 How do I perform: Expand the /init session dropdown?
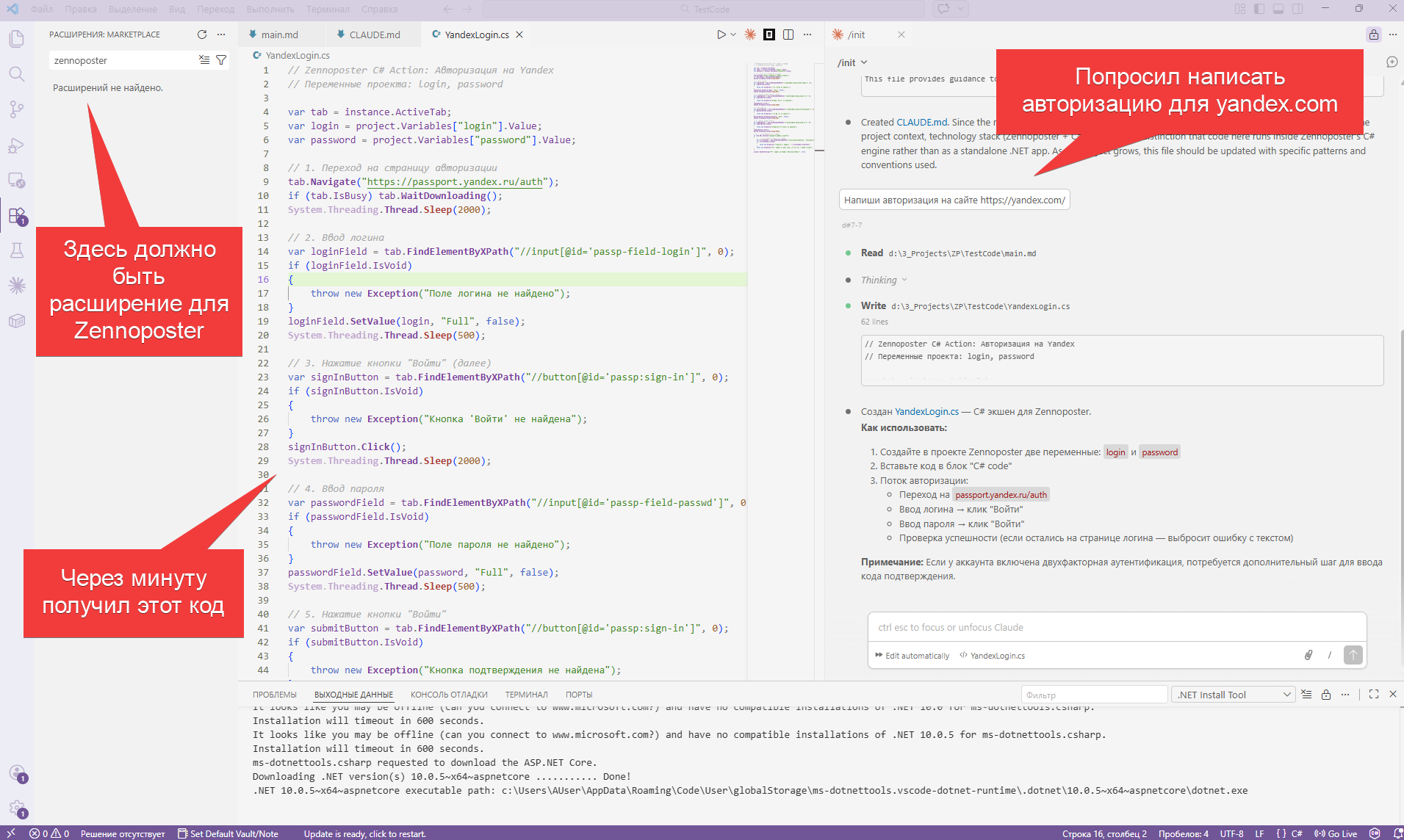(852, 62)
